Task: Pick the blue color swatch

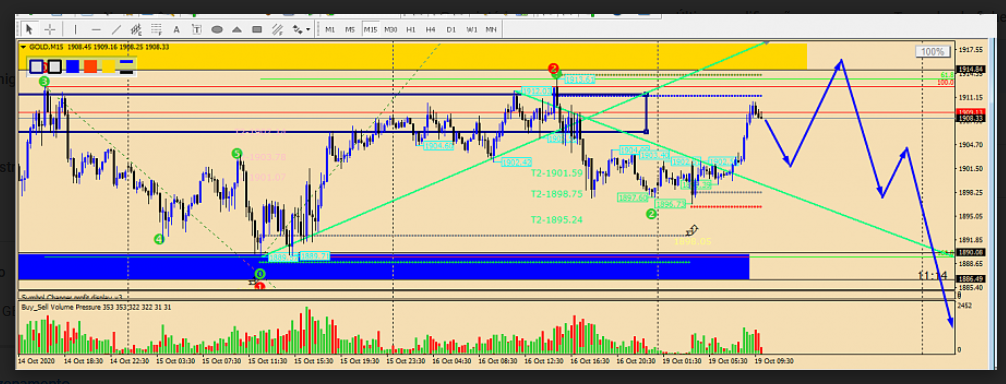Action: click(72, 67)
